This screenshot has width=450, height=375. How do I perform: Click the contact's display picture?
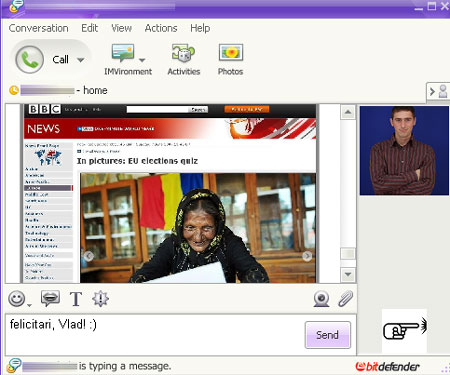[404, 150]
